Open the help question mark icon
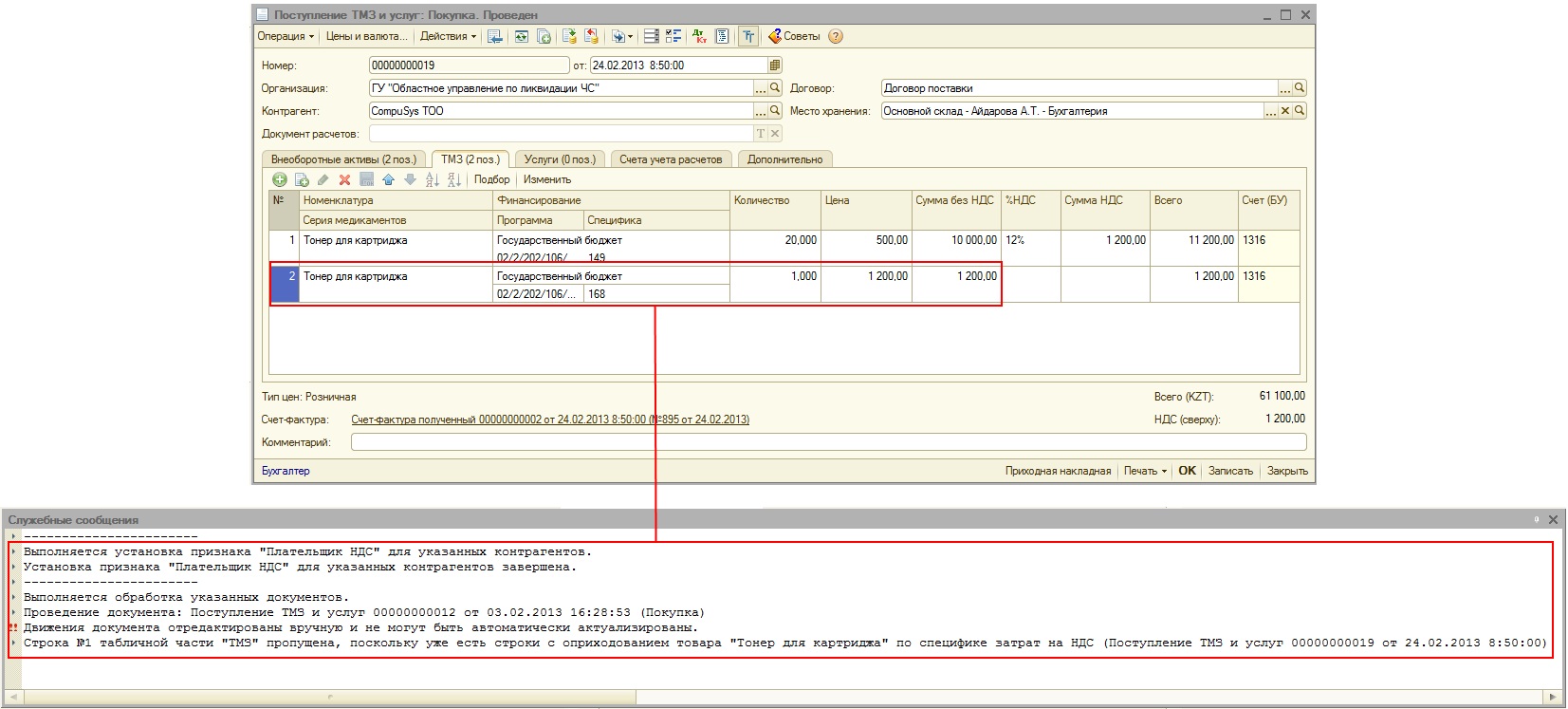The width and height of the screenshot is (1568, 709). (835, 36)
